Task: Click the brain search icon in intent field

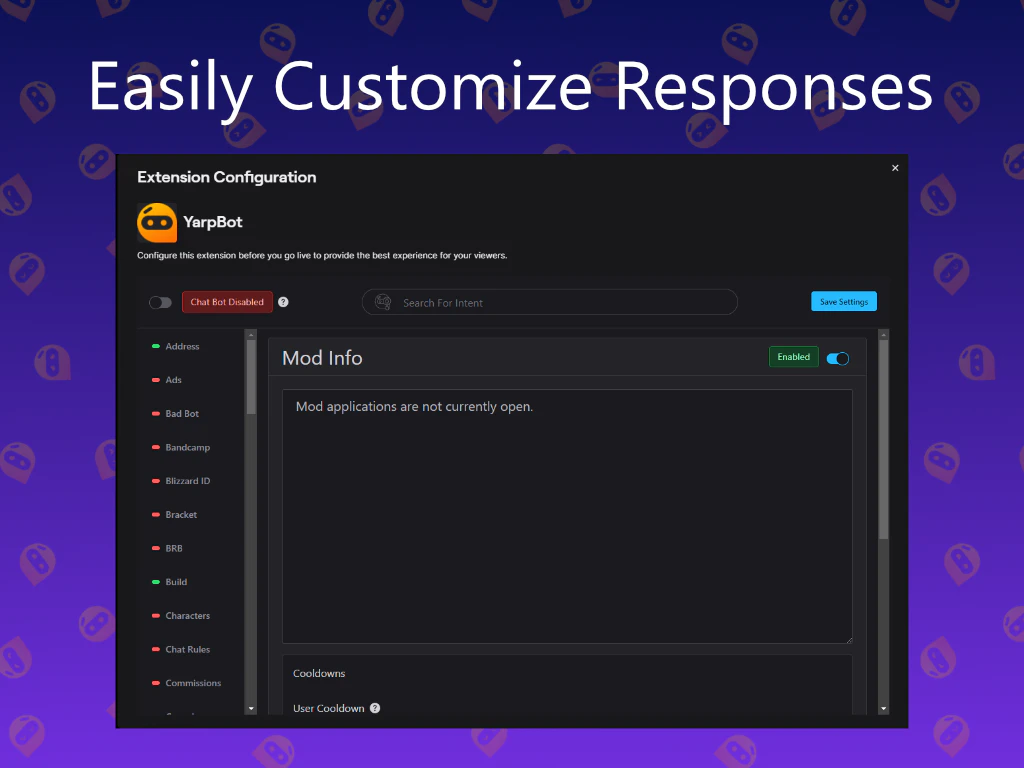Action: point(383,302)
